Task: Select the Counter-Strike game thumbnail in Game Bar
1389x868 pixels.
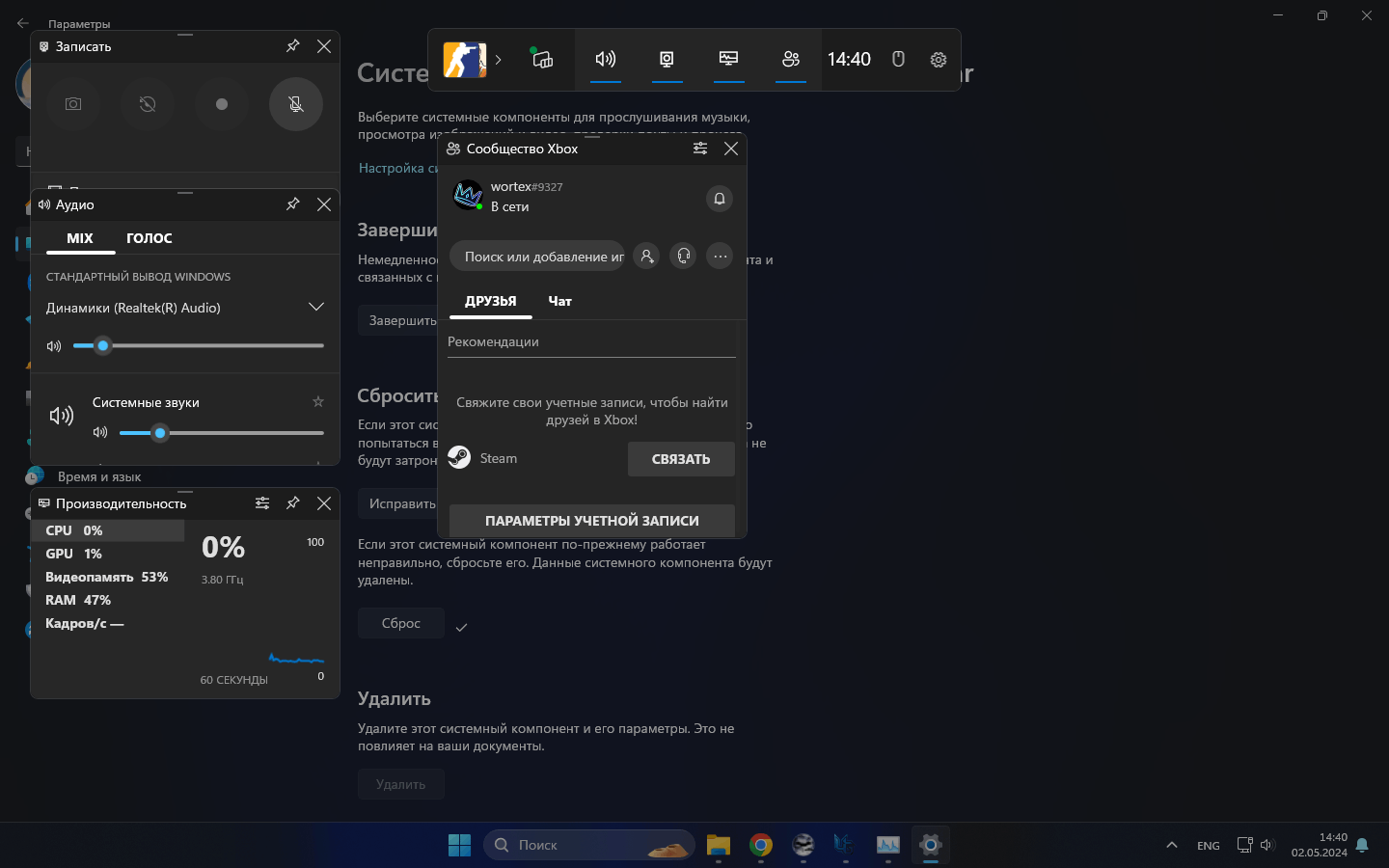Action: coord(465,59)
